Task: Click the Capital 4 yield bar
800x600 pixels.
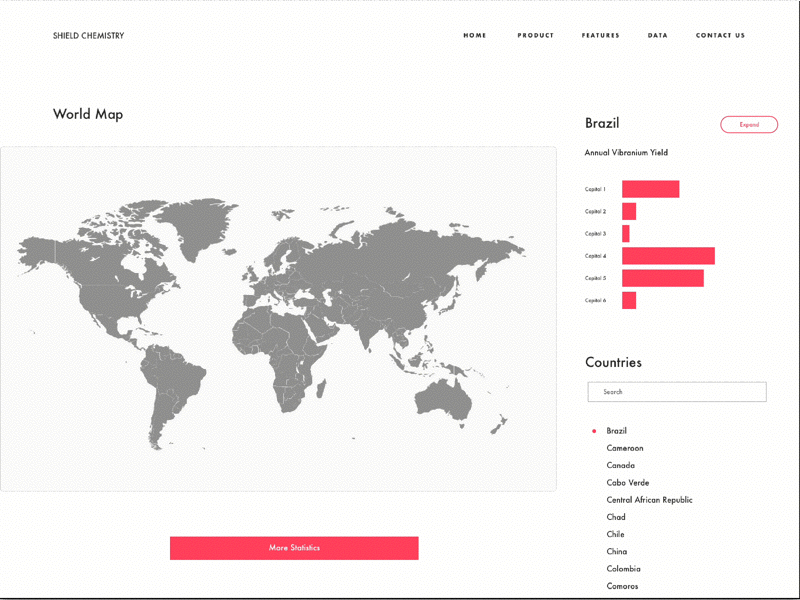Action: pos(668,256)
